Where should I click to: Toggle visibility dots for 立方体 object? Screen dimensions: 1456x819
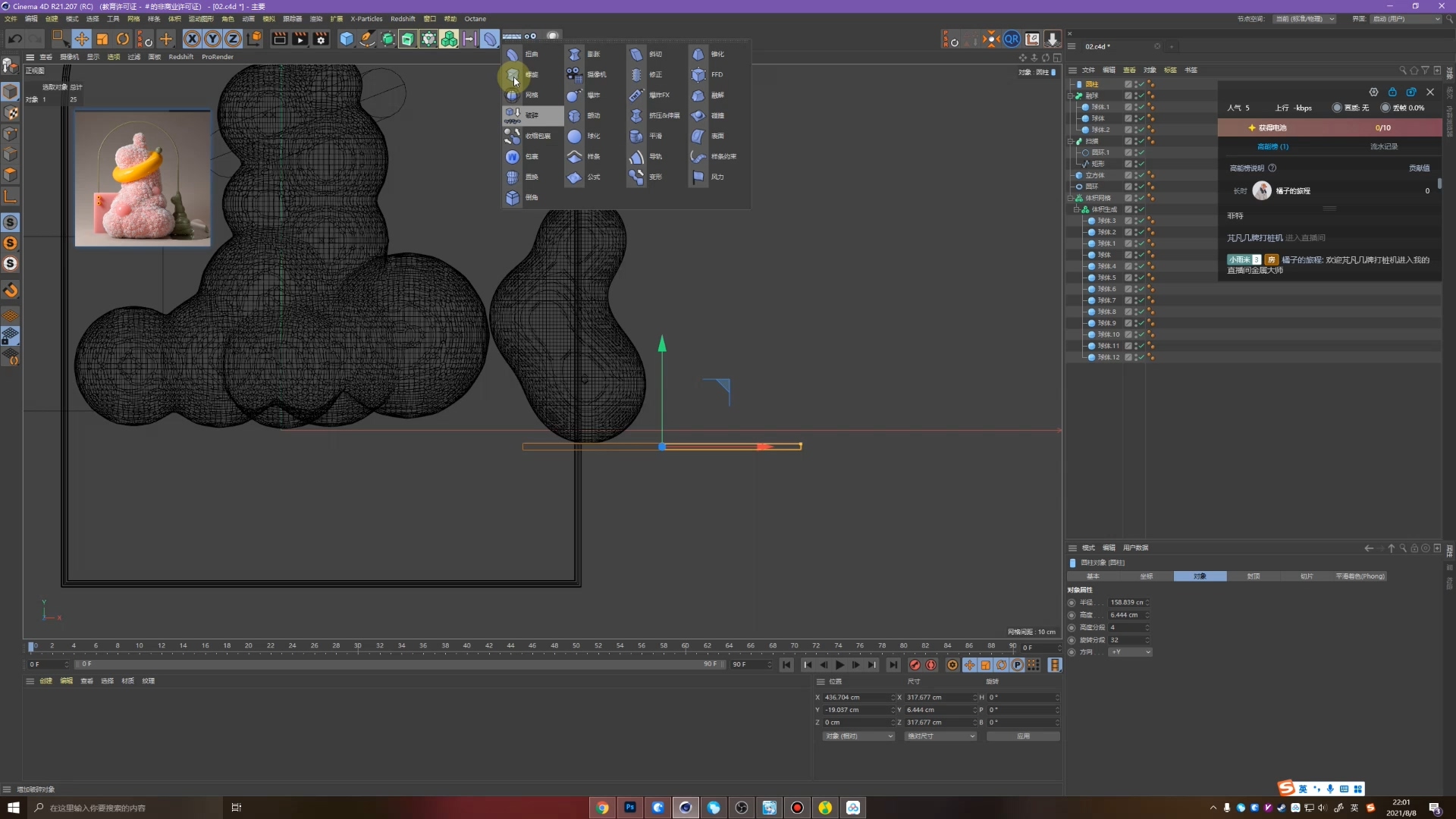click(x=1135, y=175)
